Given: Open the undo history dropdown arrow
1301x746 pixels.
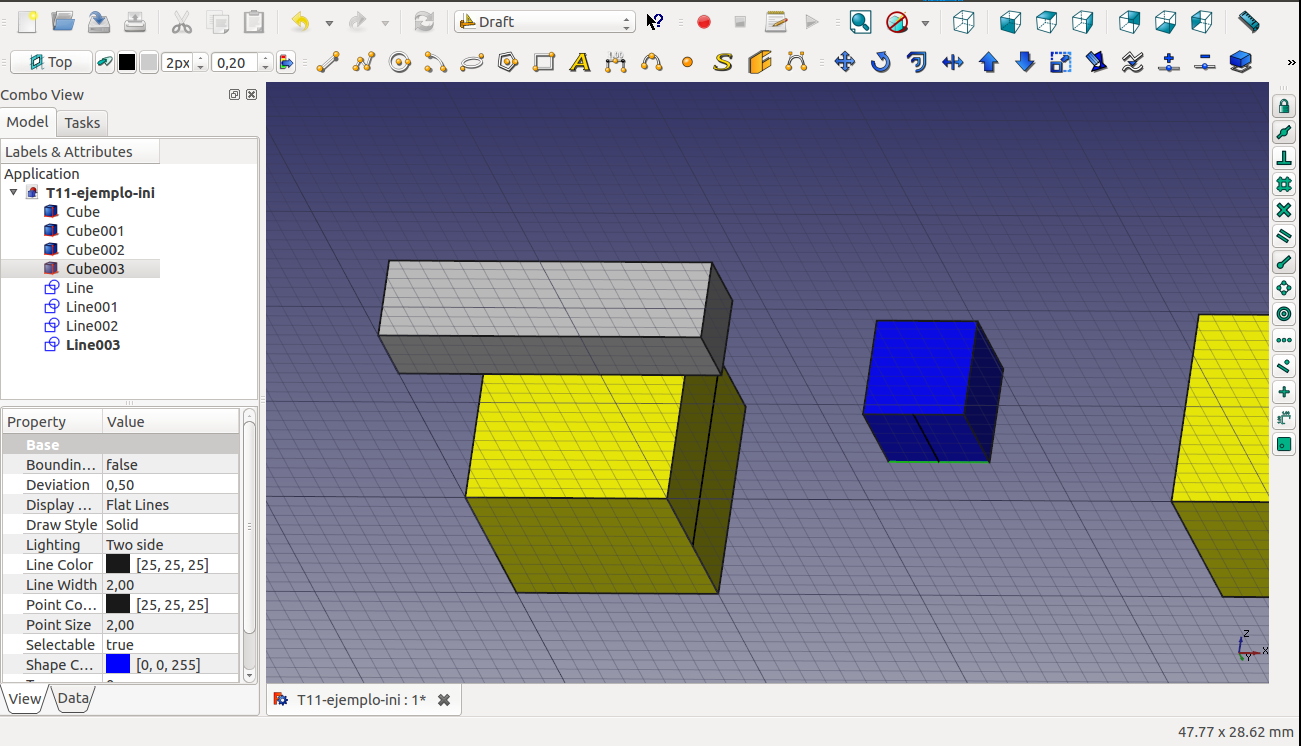Looking at the screenshot, I should point(328,22).
